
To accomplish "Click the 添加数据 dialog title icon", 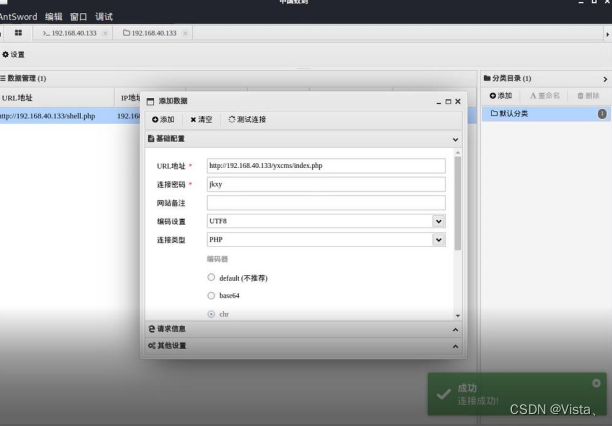I will pos(150,102).
